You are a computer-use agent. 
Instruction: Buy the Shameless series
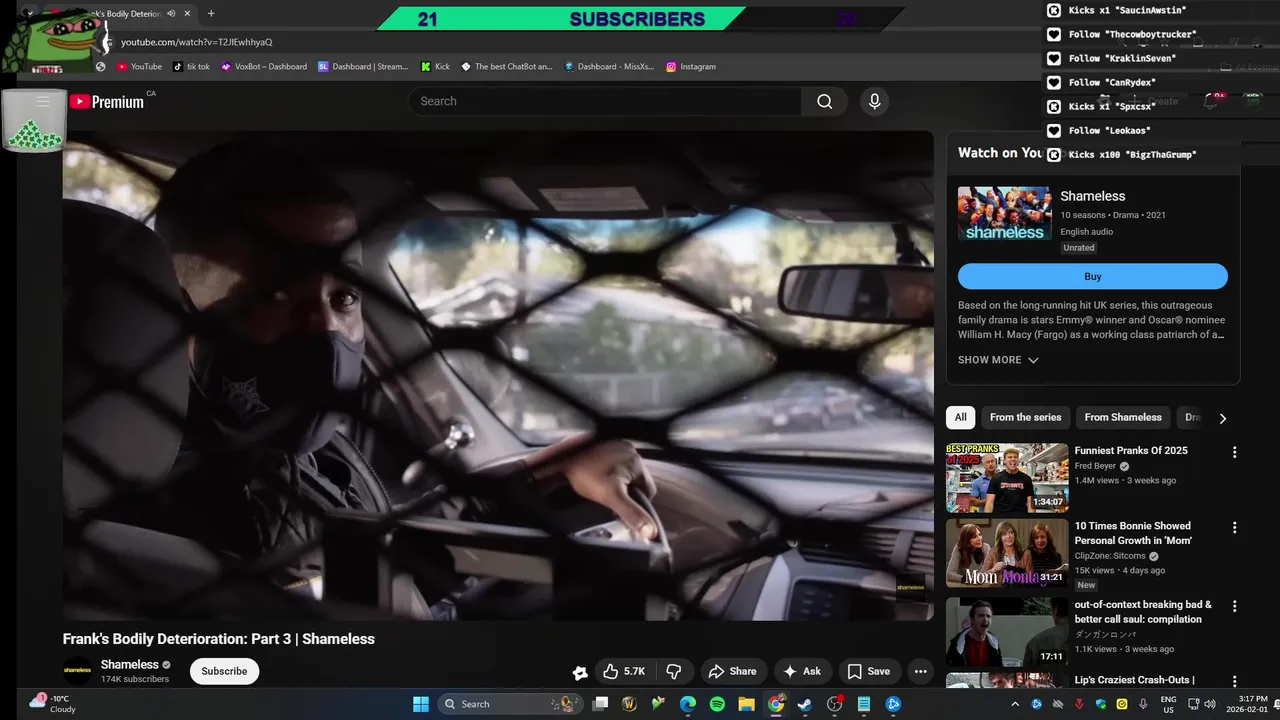1092,276
